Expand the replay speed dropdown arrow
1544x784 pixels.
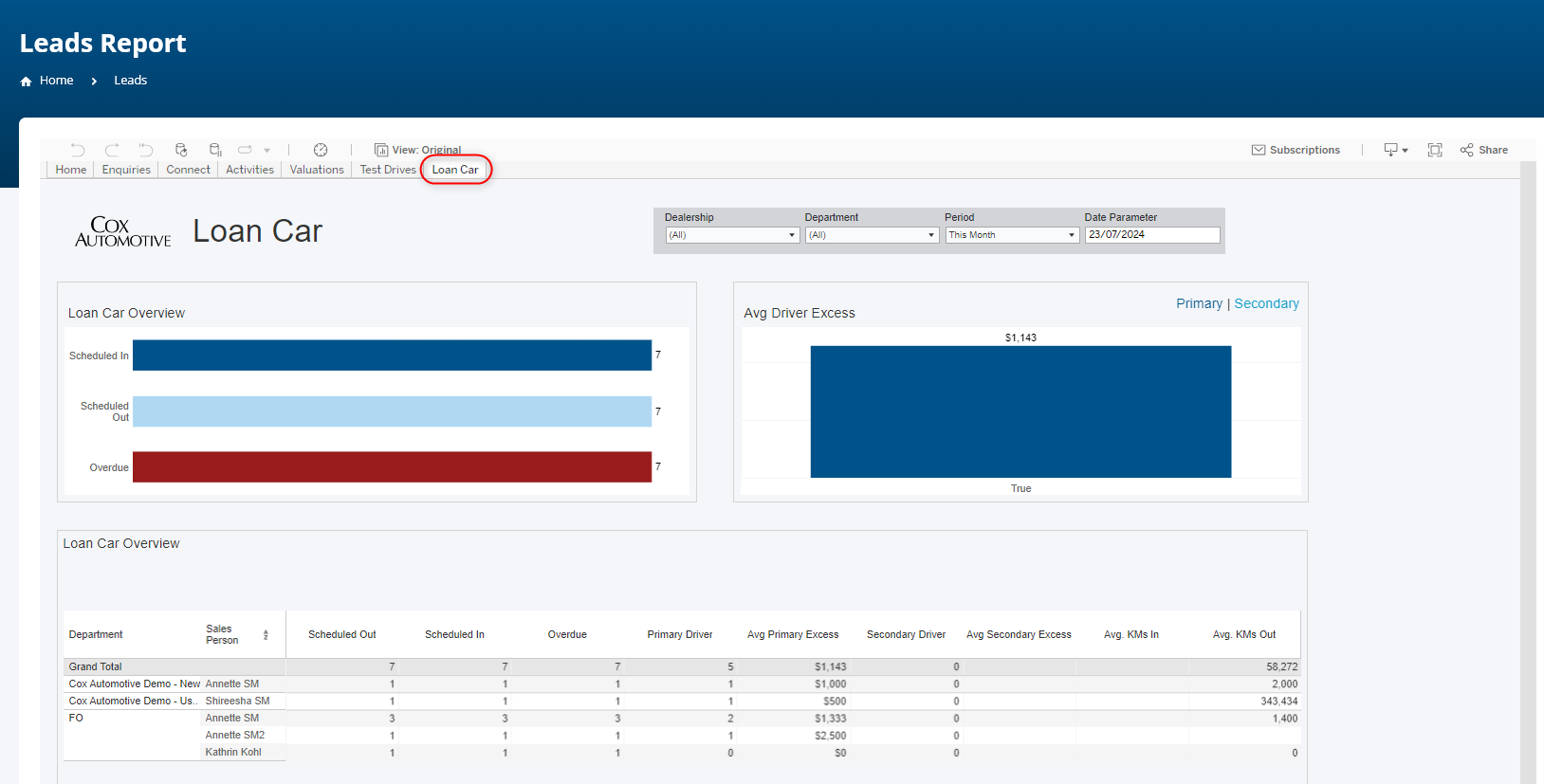coord(267,151)
